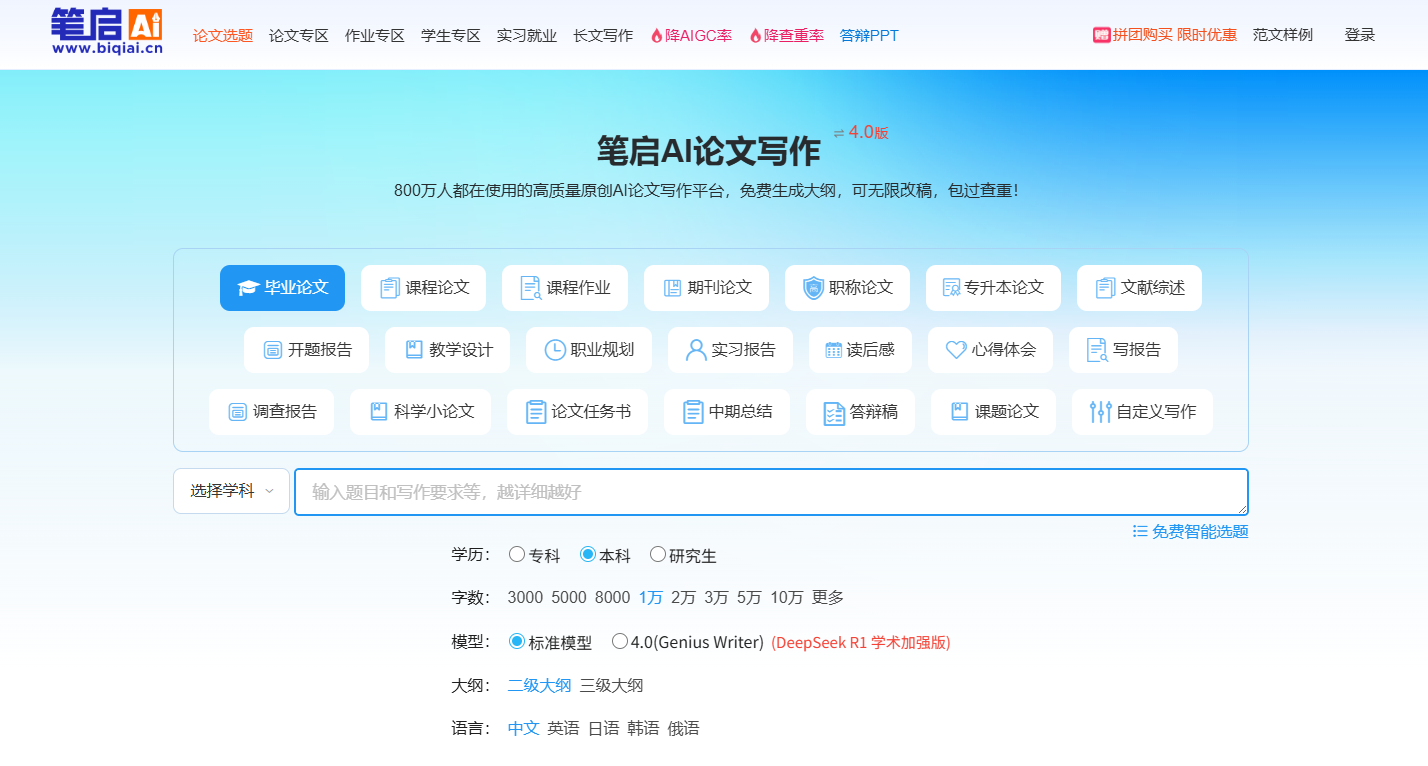Click the 登录 login link
This screenshot has width=1428, height=766.
point(1360,35)
